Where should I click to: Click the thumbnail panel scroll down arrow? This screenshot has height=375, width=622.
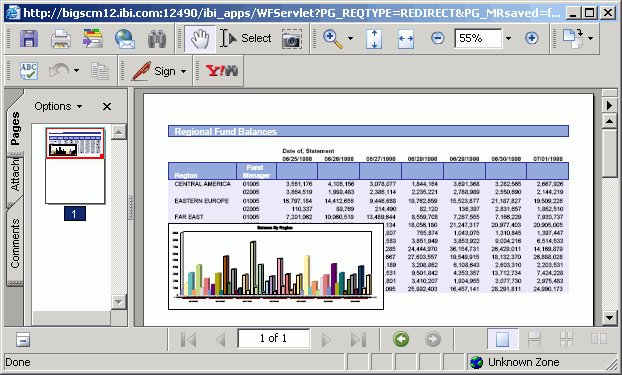(x=119, y=302)
